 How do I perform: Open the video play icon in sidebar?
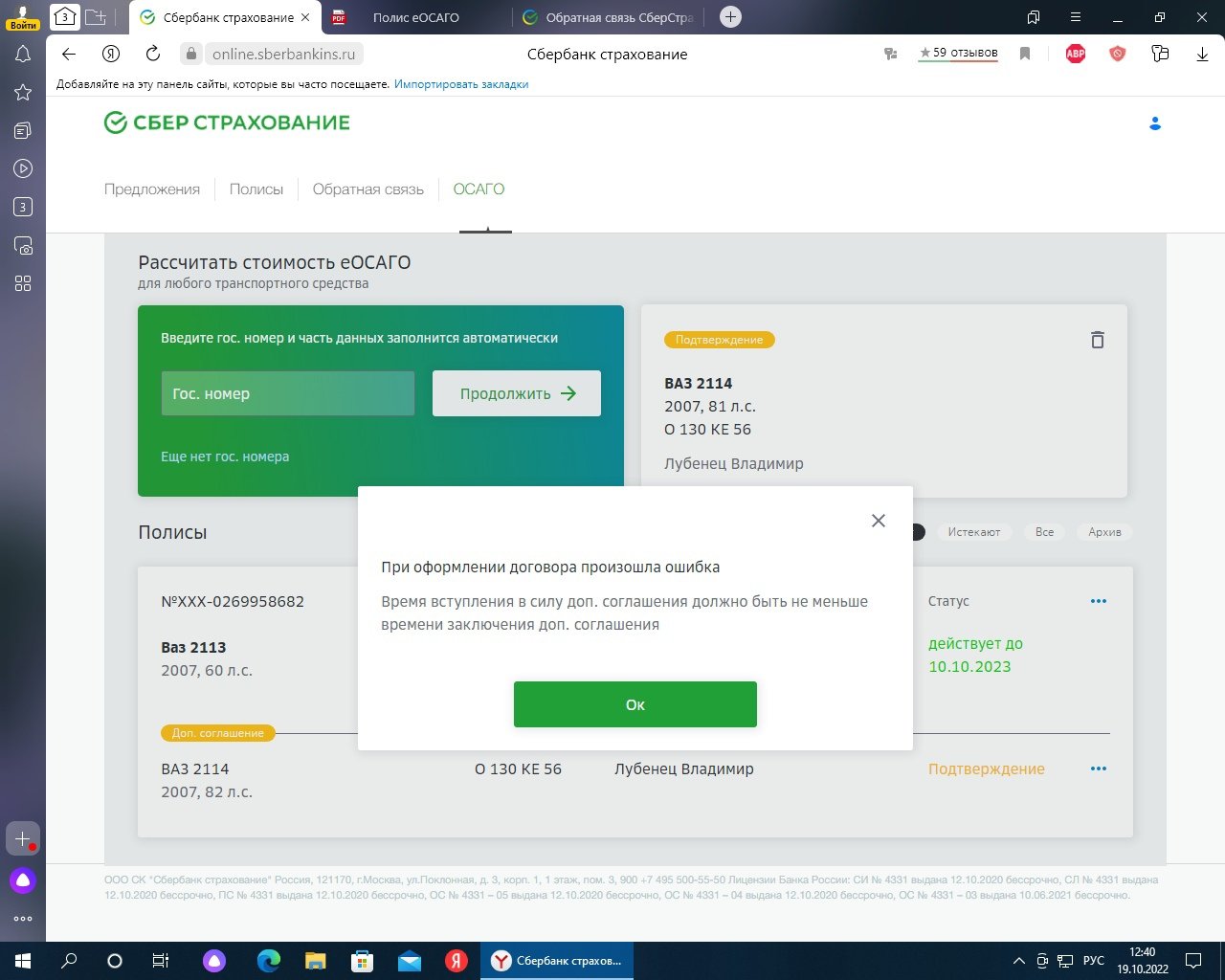click(23, 168)
